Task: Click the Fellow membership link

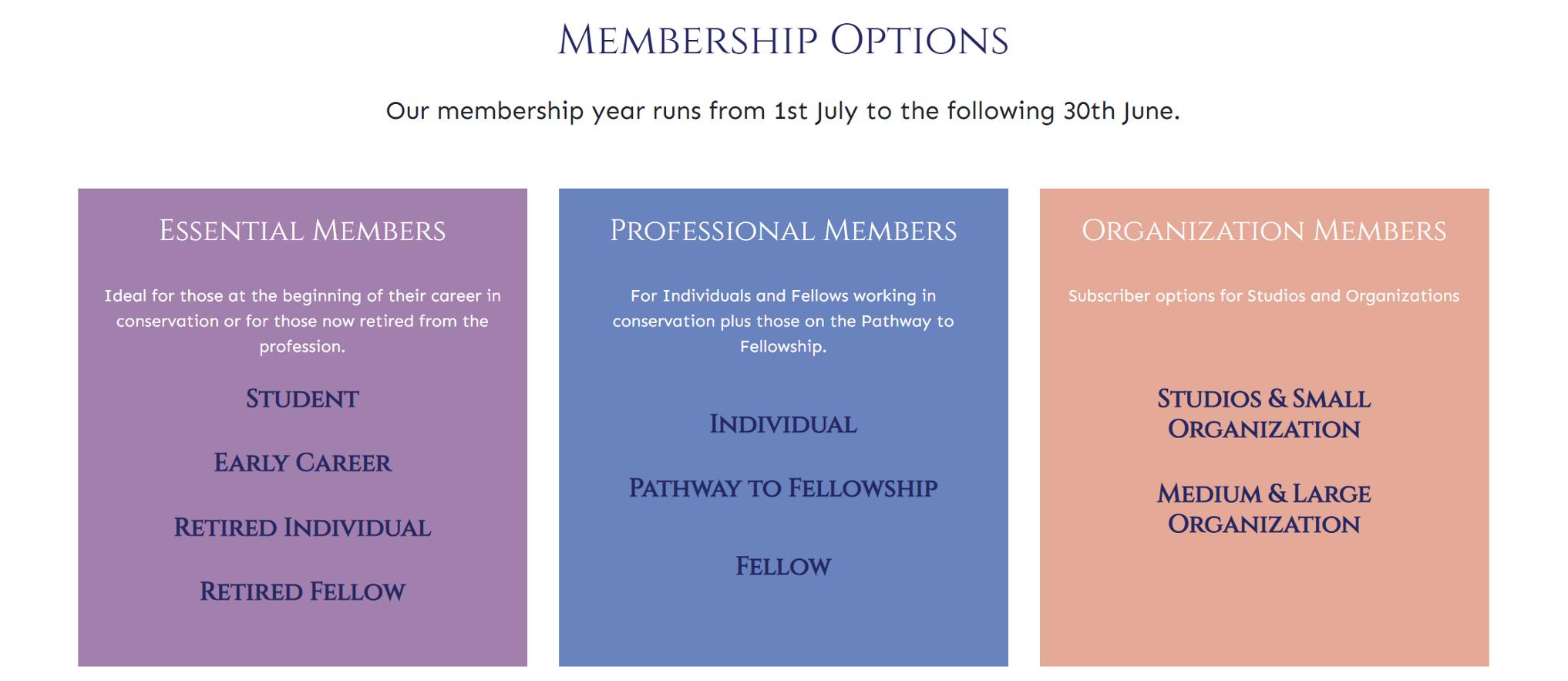Action: [x=782, y=567]
